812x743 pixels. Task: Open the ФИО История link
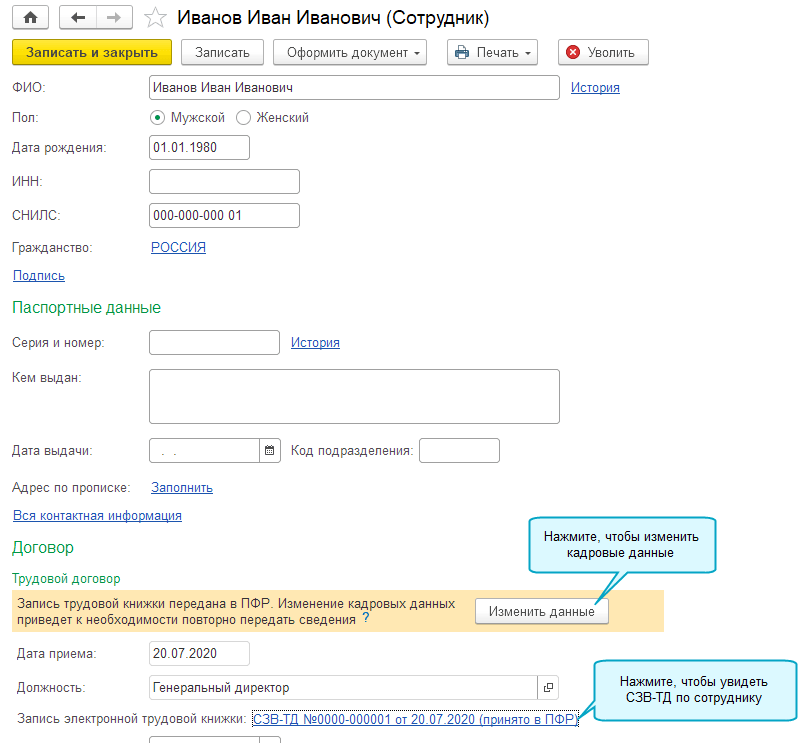pos(595,88)
